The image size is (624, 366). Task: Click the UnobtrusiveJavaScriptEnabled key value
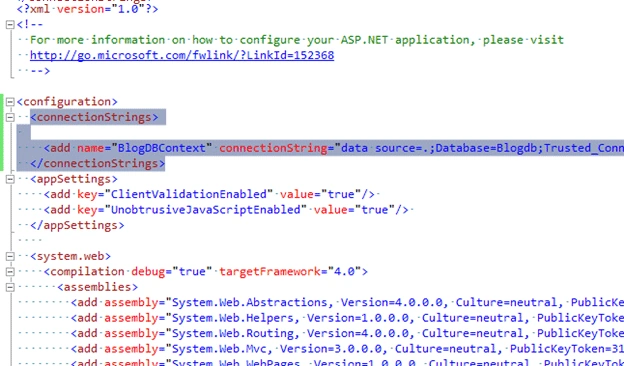tap(205, 210)
